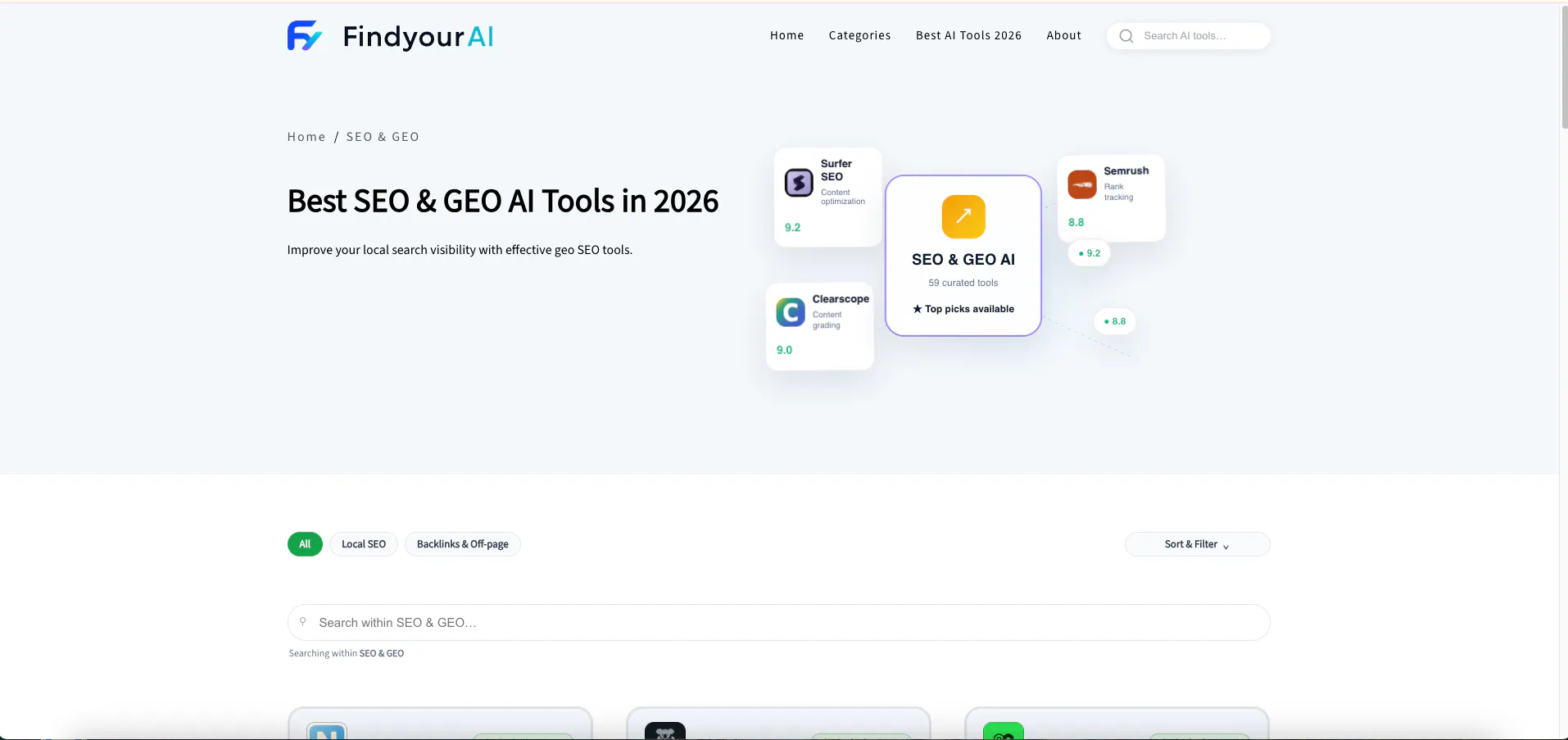Click the Clearscope logo icon

pyautogui.click(x=791, y=312)
